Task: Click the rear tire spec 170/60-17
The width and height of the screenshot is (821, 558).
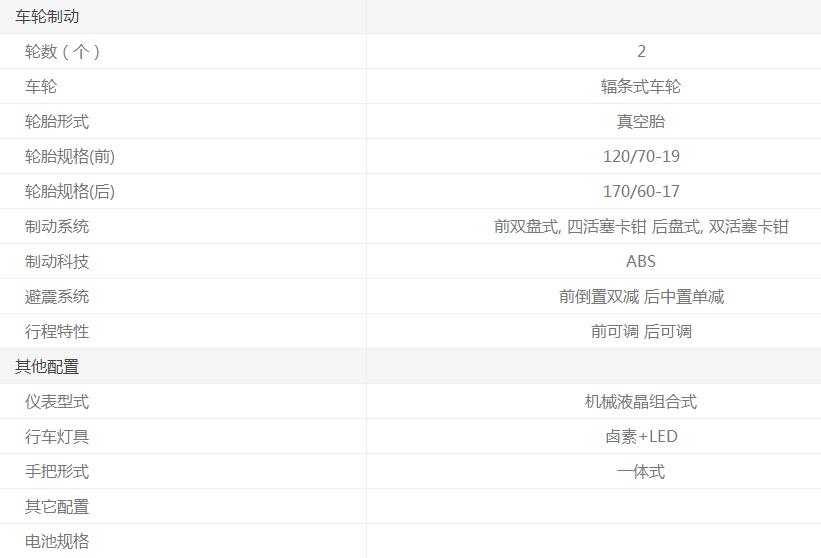Action: [641, 191]
